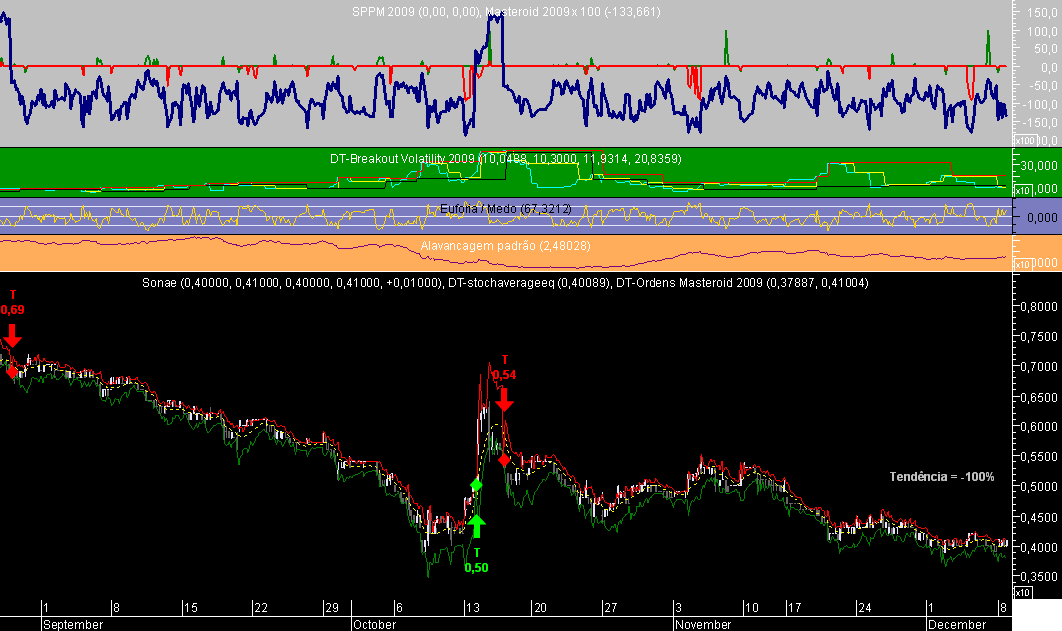Screen dimensions: 1062x631
Task: Select the November month label on the time axis
Action: click(703, 624)
